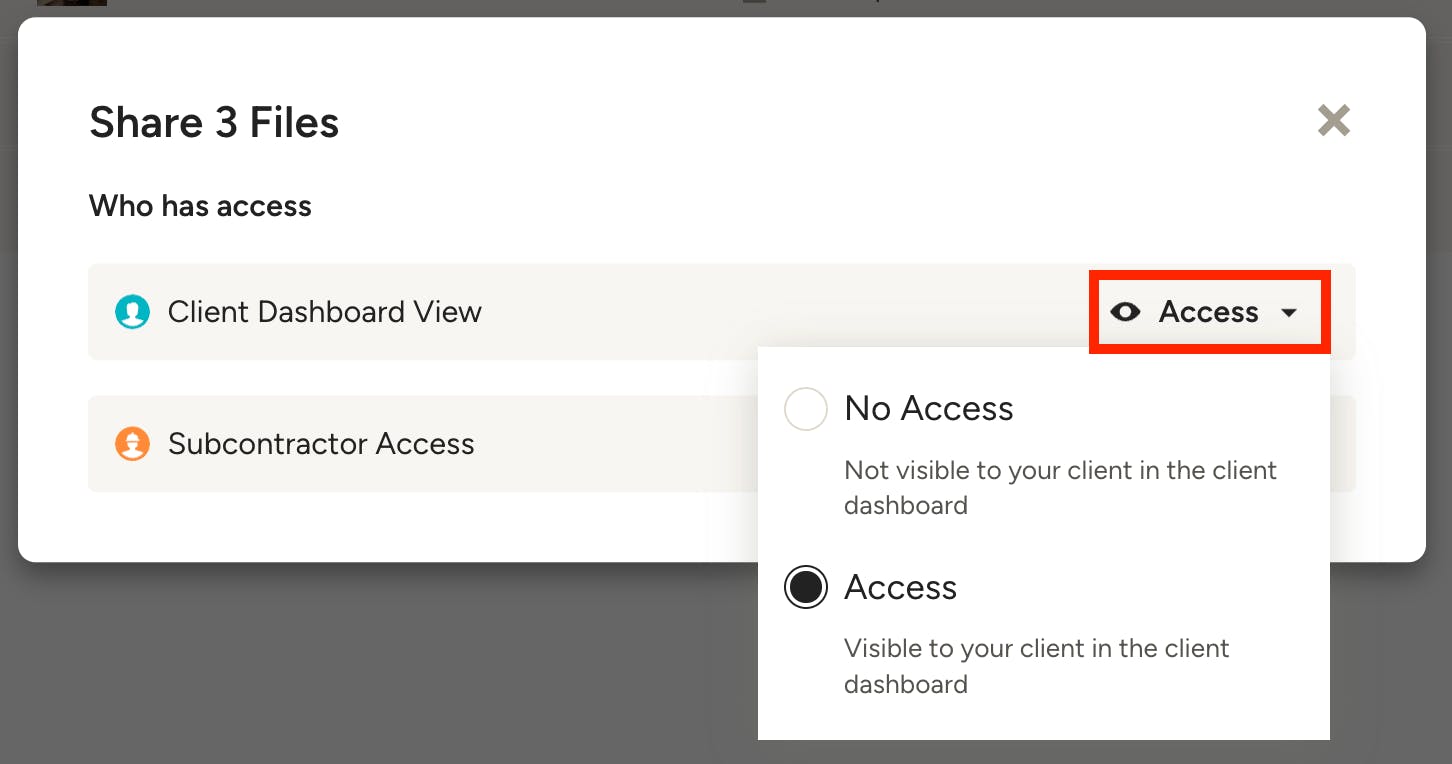This screenshot has height=764, width=1452.
Task: Select the No Access radio button
Action: [806, 409]
